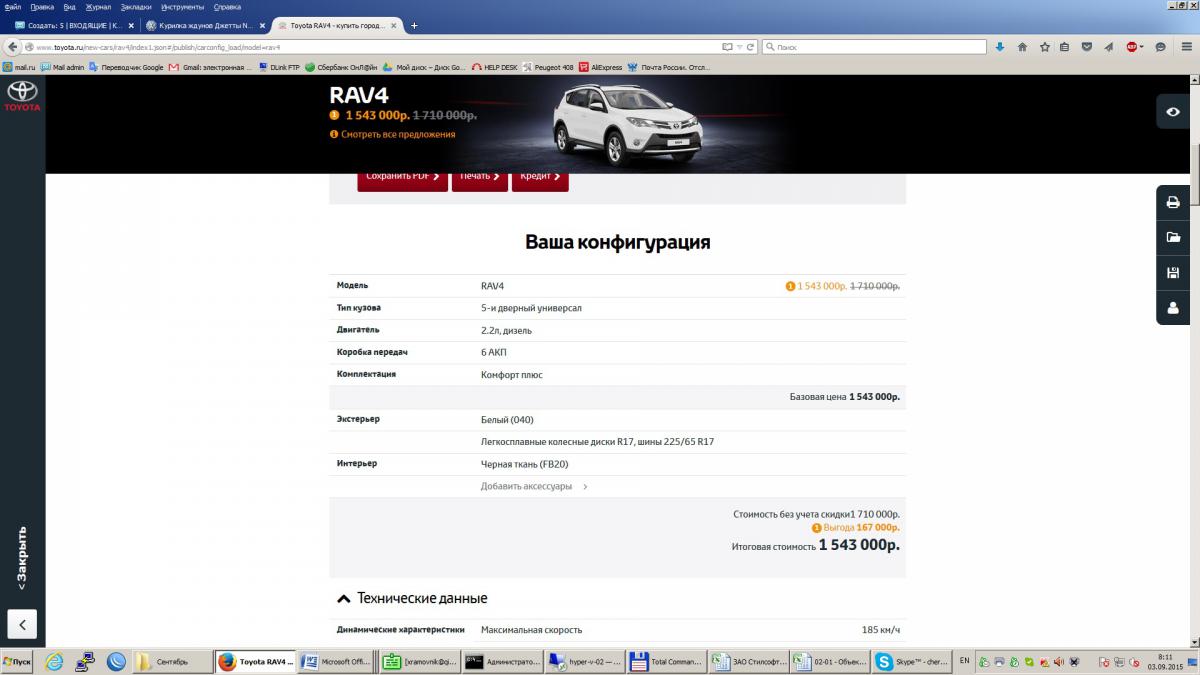Open the Смотреть все предложения link
This screenshot has width=1200, height=675.
[x=397, y=134]
